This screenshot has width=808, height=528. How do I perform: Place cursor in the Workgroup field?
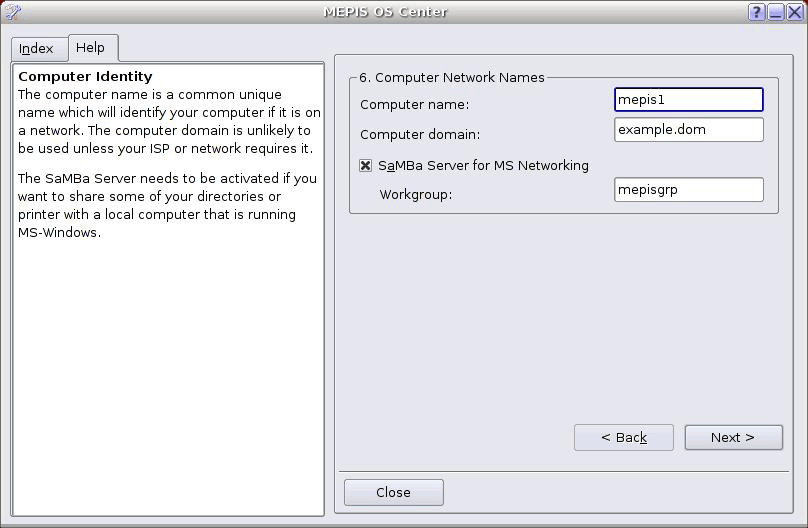click(688, 190)
